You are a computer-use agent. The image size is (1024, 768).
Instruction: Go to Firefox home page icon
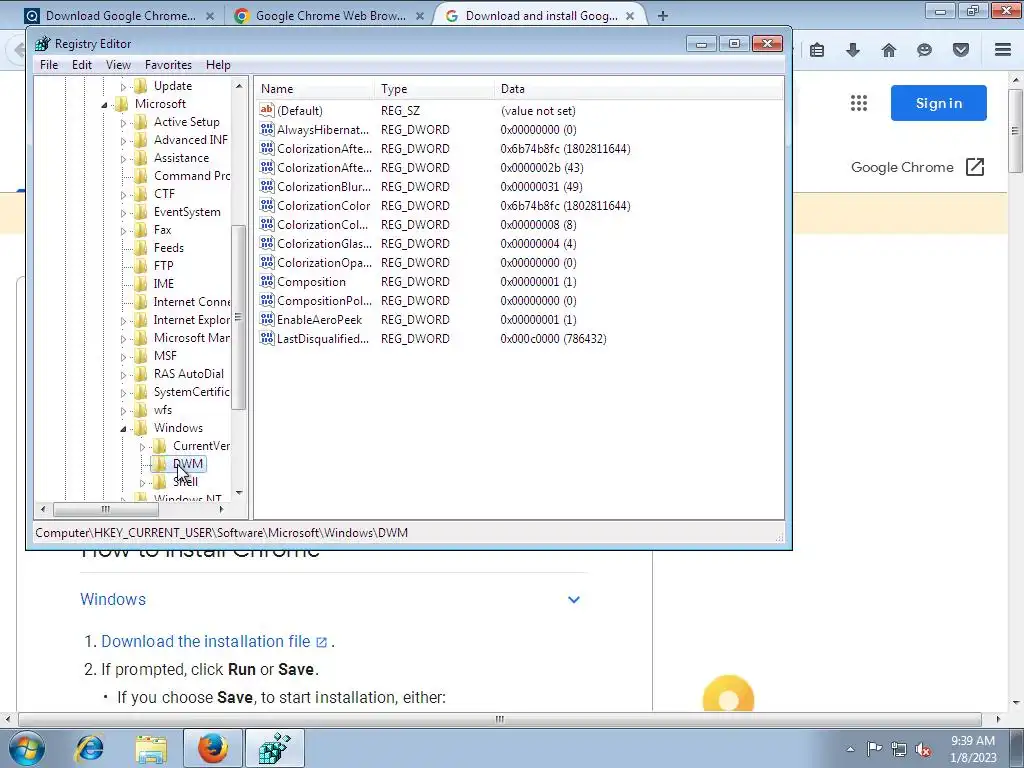point(889,50)
